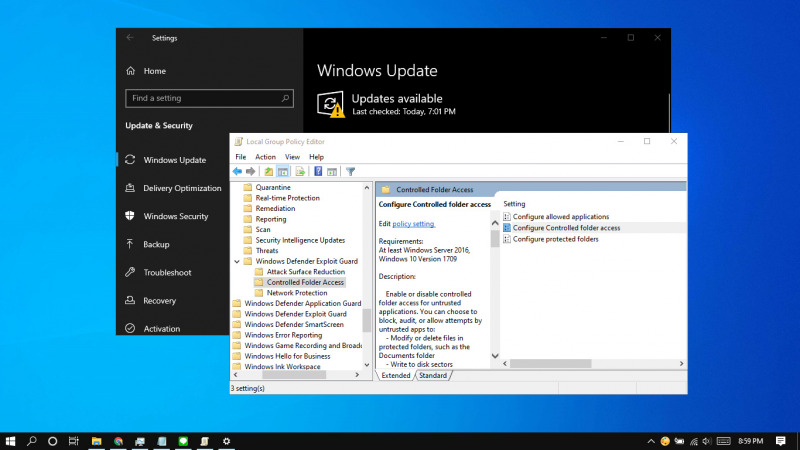800x450 pixels.
Task: Click the Up one level folder icon
Action: tap(268, 171)
